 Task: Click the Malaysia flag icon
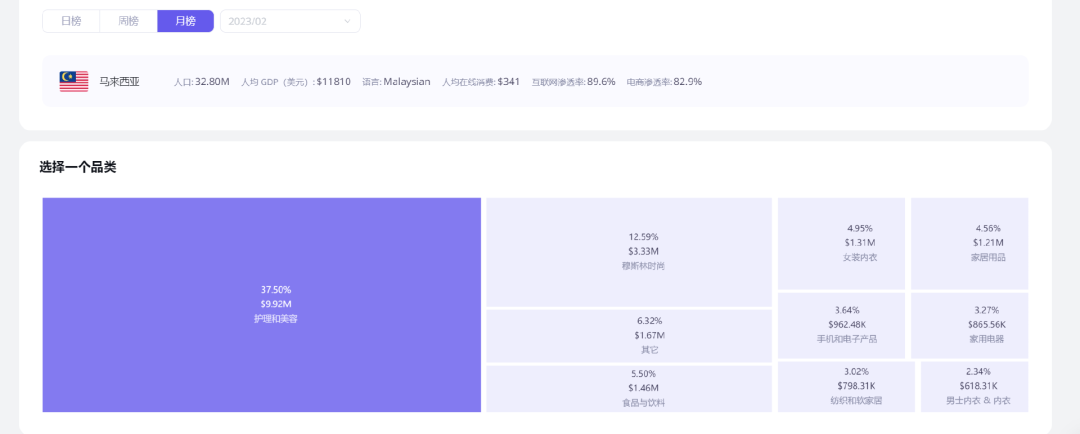click(x=74, y=81)
